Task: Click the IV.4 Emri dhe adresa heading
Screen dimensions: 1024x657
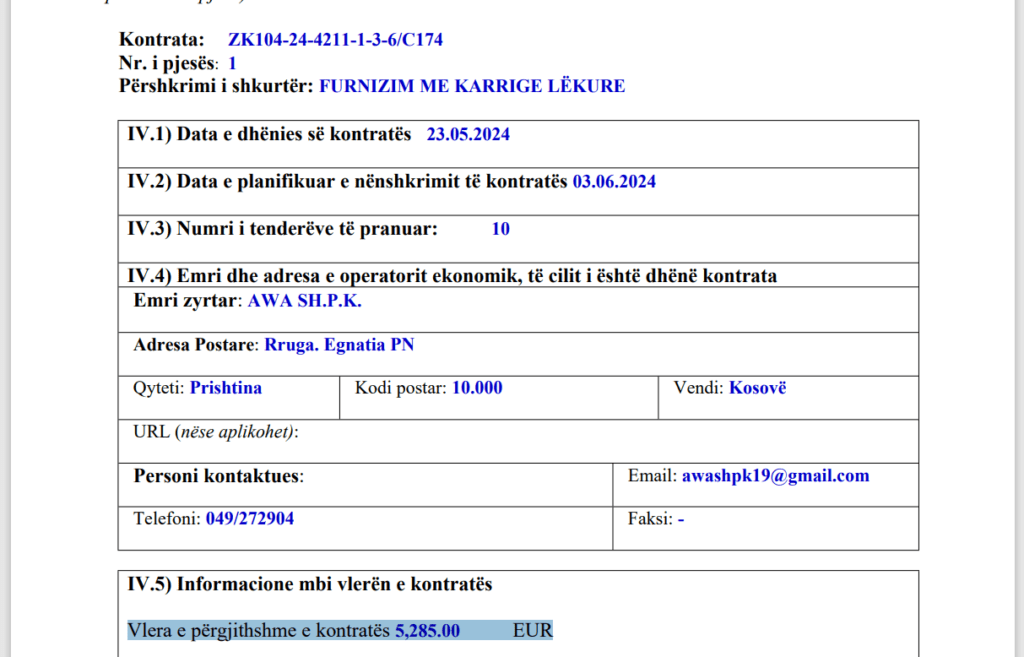Action: 452,275
